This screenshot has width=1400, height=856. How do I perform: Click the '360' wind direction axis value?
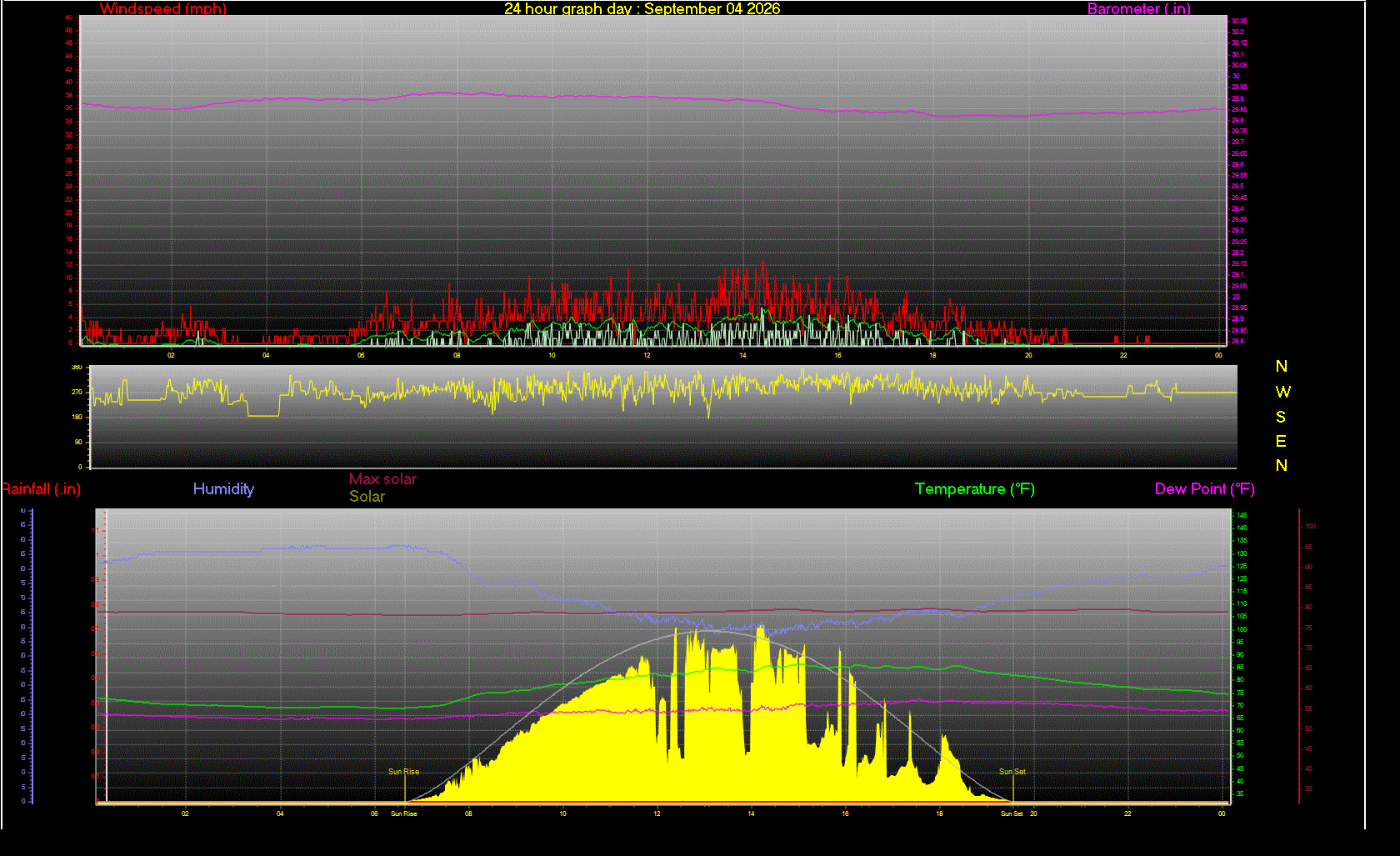pos(77,367)
